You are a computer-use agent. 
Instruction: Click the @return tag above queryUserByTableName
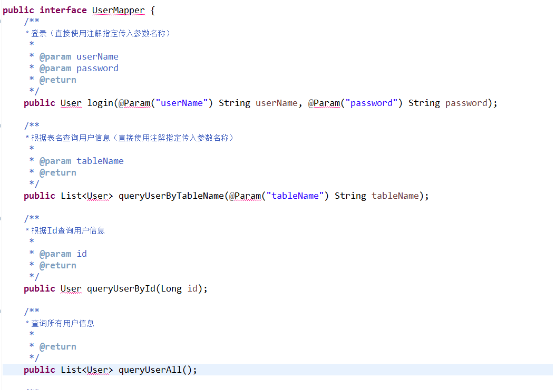(58, 173)
